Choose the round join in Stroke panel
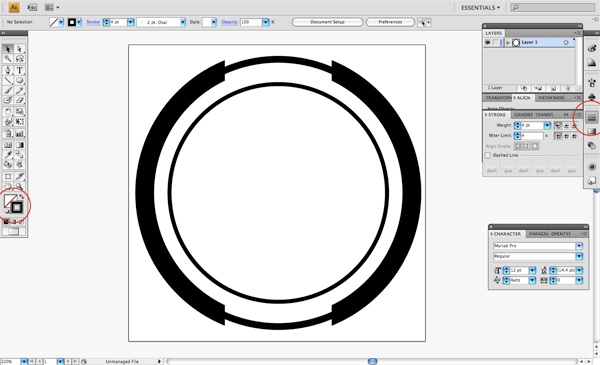Image resolution: width=600 pixels, height=365 pixels. (566, 136)
